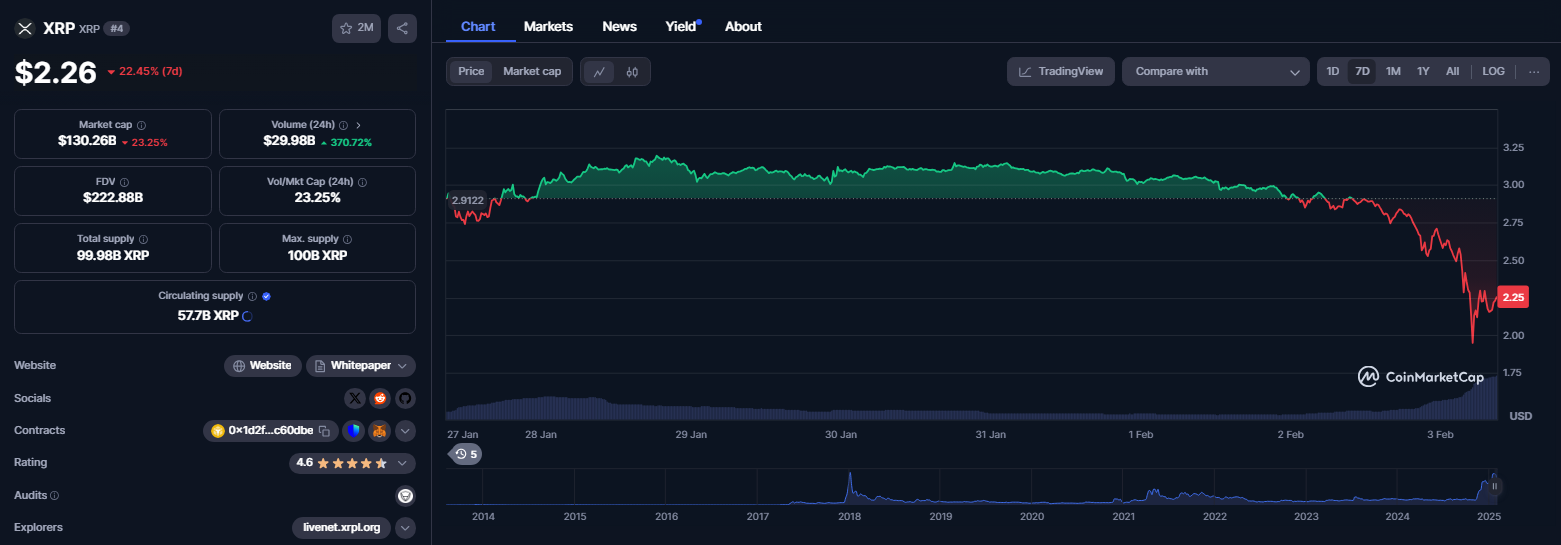Click the red 2.25 current price tag
This screenshot has height=545, width=1561.
[x=1513, y=297]
